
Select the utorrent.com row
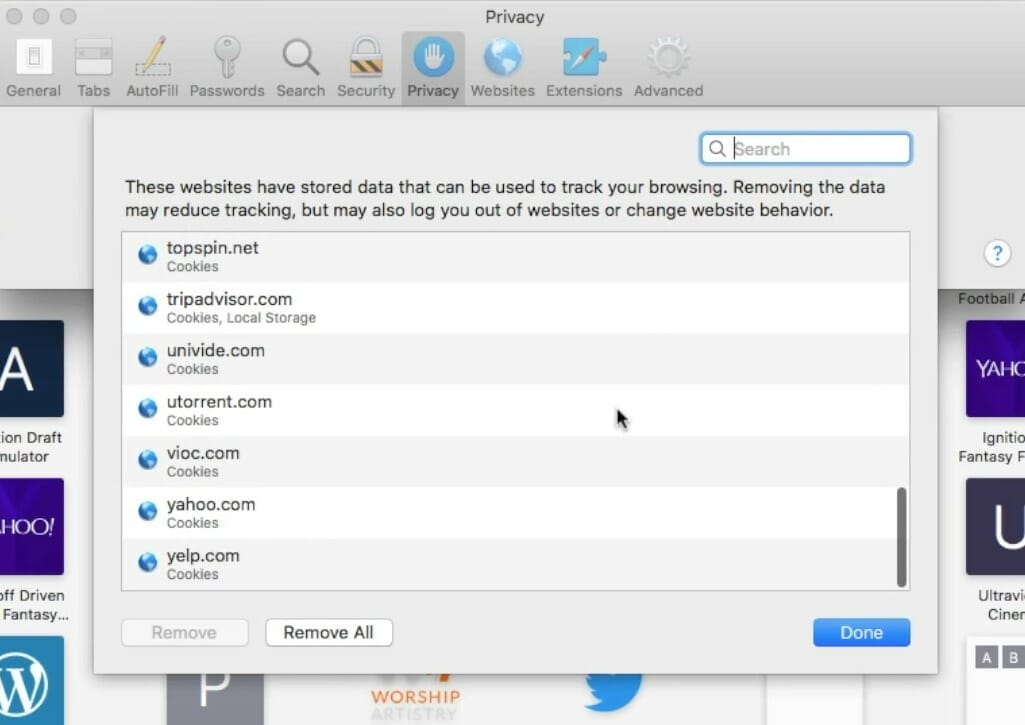click(515, 411)
